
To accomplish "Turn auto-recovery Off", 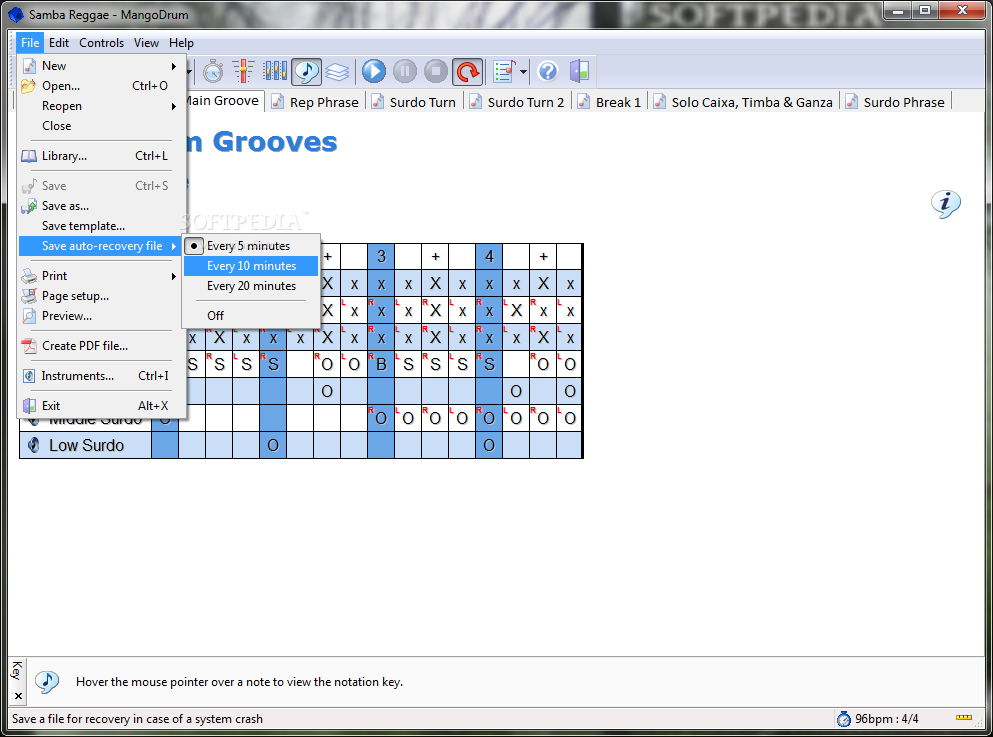I will tap(251, 315).
